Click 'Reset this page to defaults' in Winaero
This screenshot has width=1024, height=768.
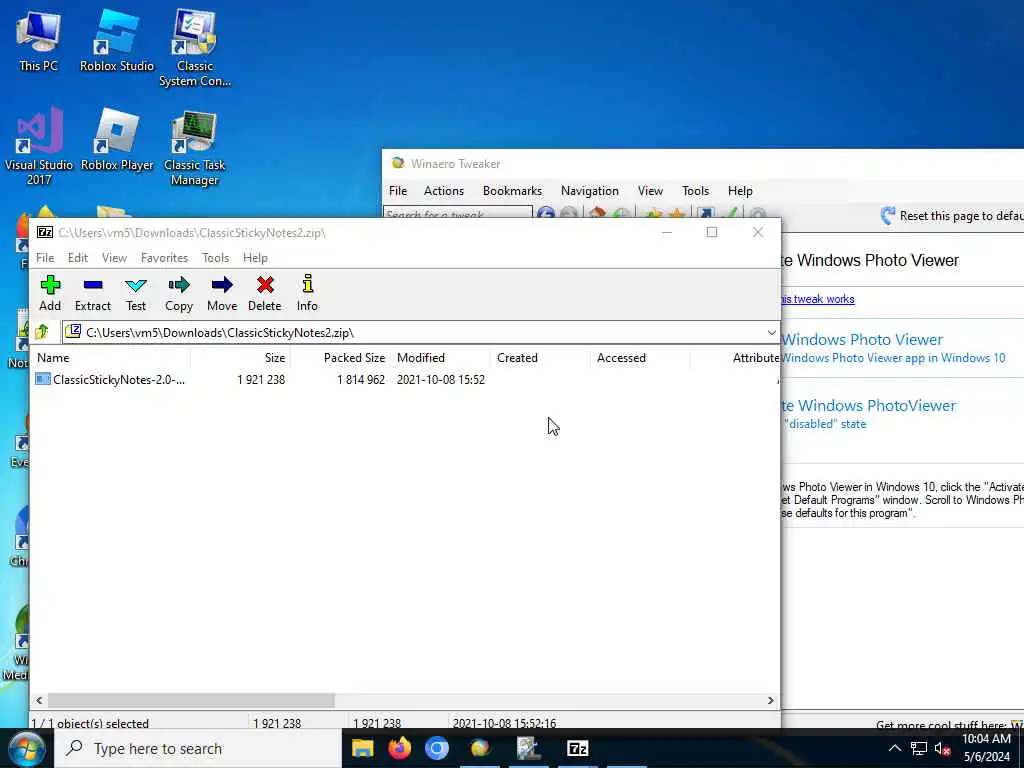(x=961, y=216)
